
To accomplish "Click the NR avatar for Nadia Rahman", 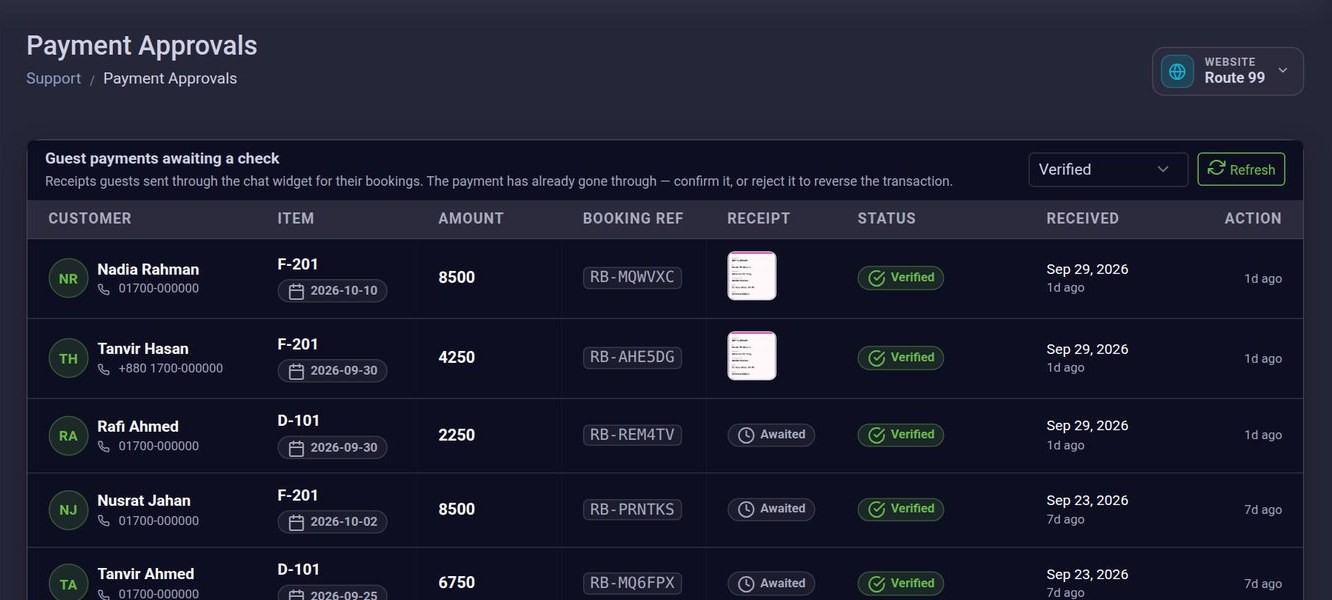I will coord(68,278).
